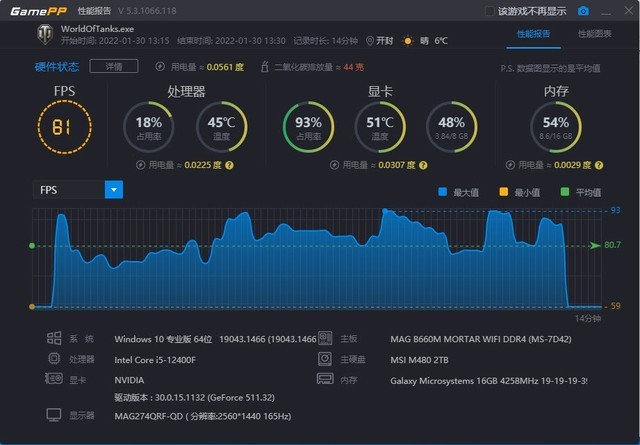The image size is (640, 445).
Task: Click the FPS combo box field
Action: [x=78, y=190]
